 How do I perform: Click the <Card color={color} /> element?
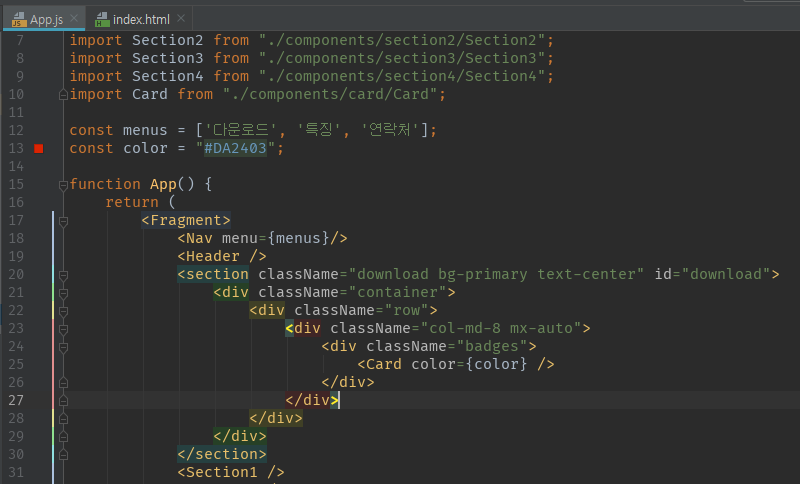tap(456, 364)
